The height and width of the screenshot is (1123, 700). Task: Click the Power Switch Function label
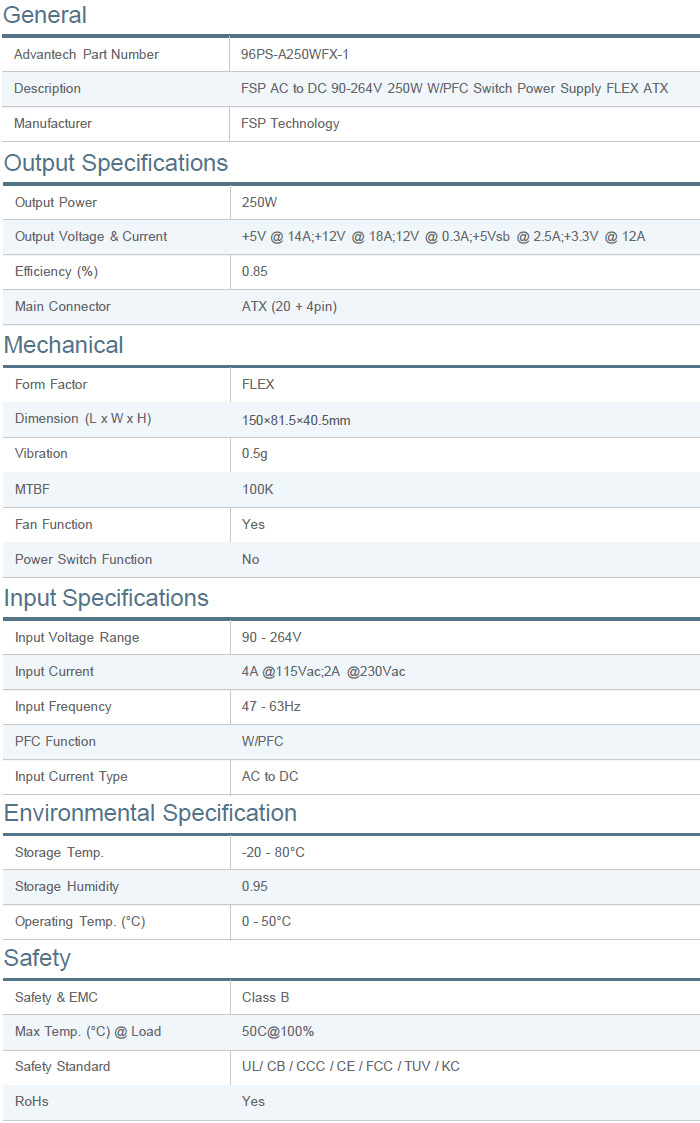pos(83,559)
